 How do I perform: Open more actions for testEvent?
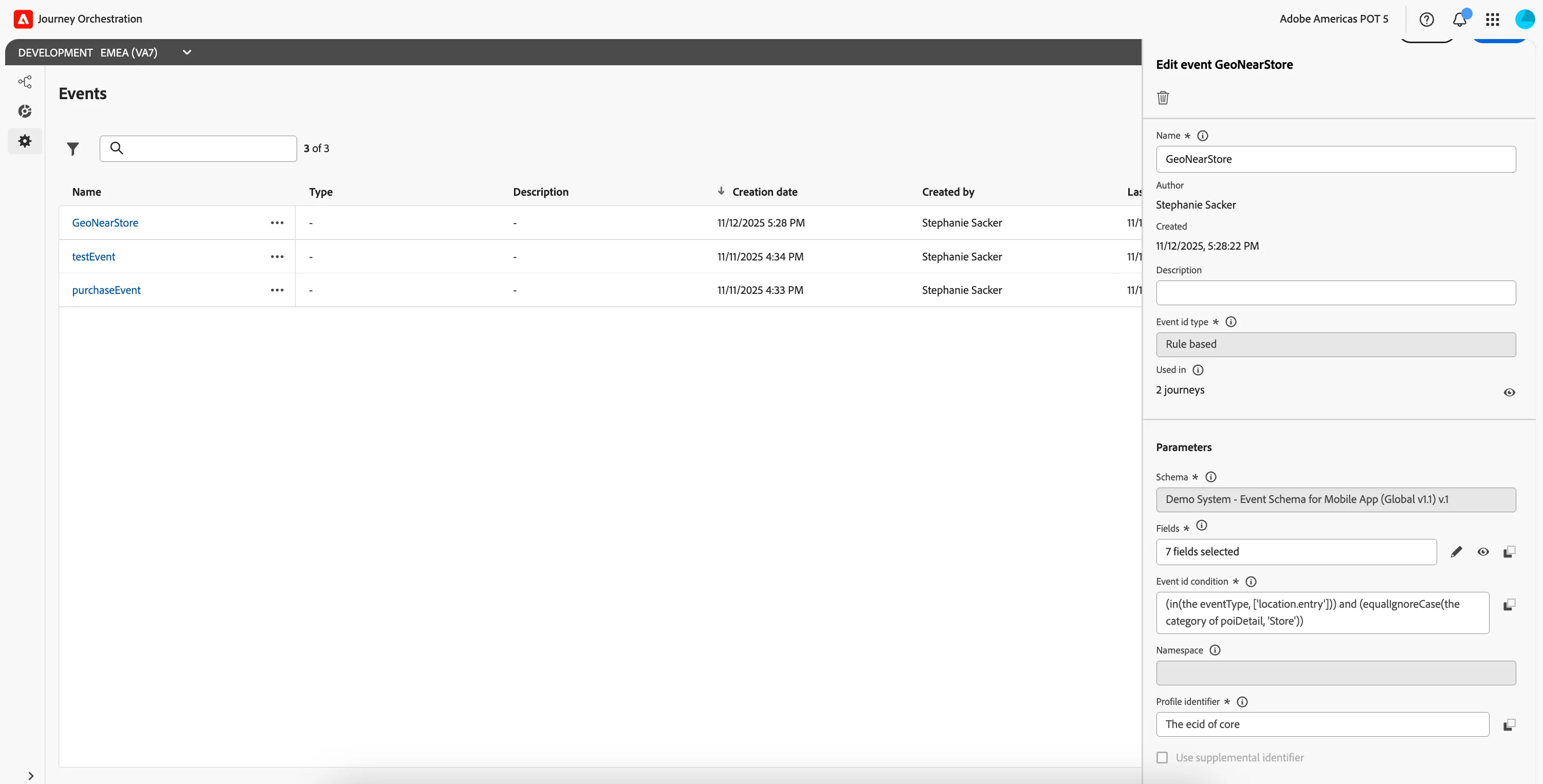point(277,256)
